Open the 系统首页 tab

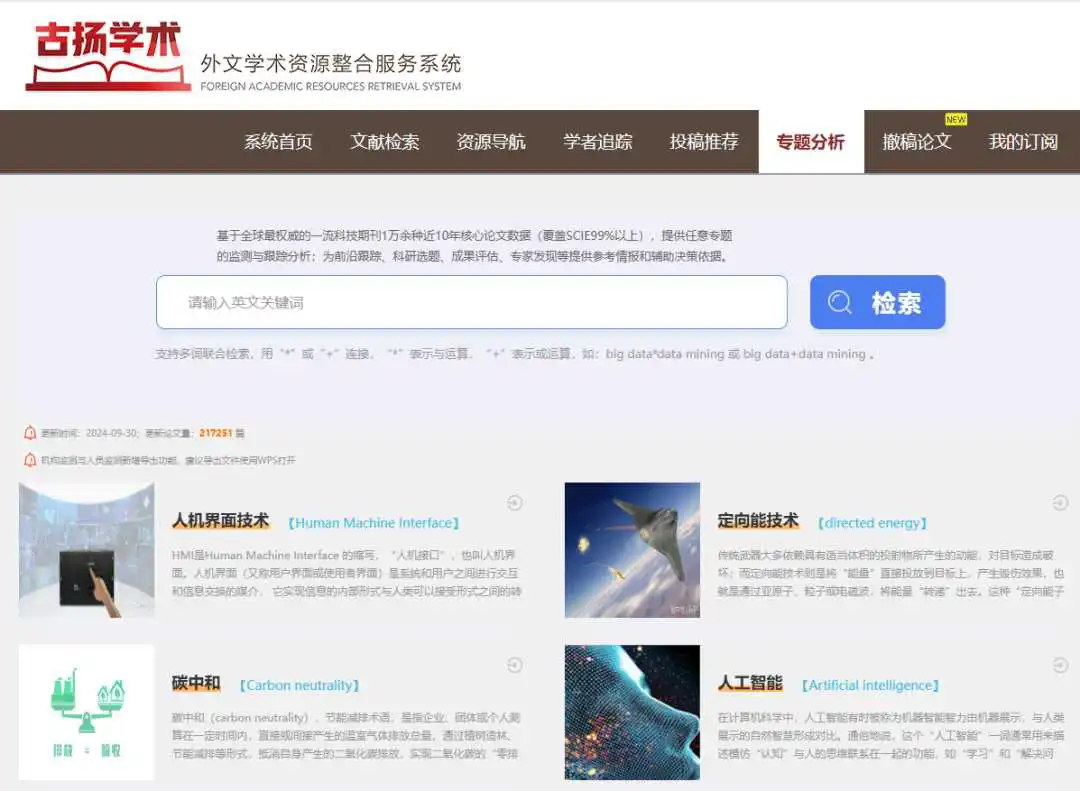point(278,142)
